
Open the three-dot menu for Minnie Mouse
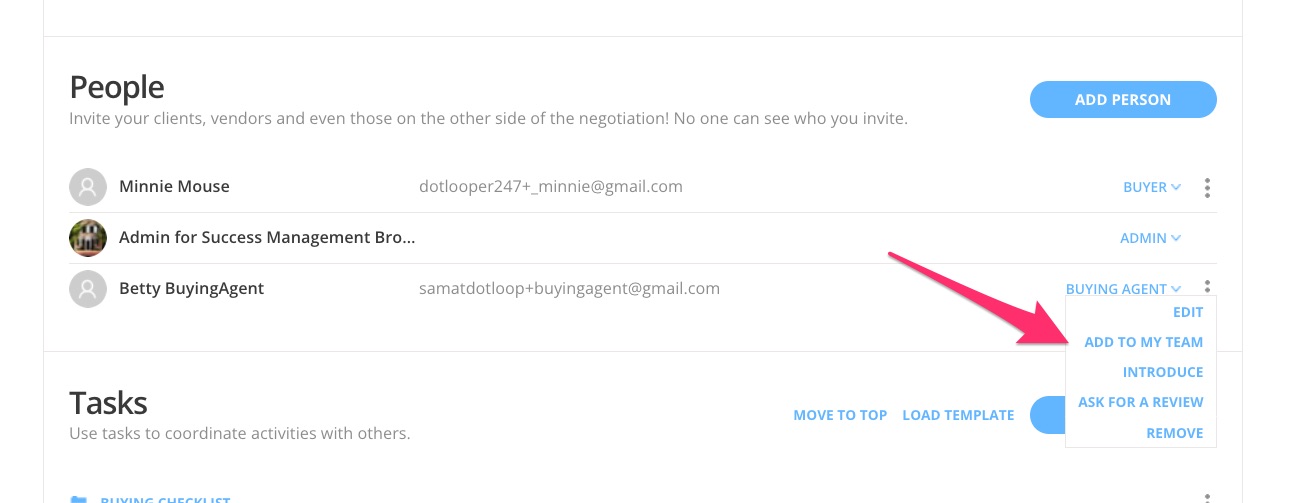1208,187
